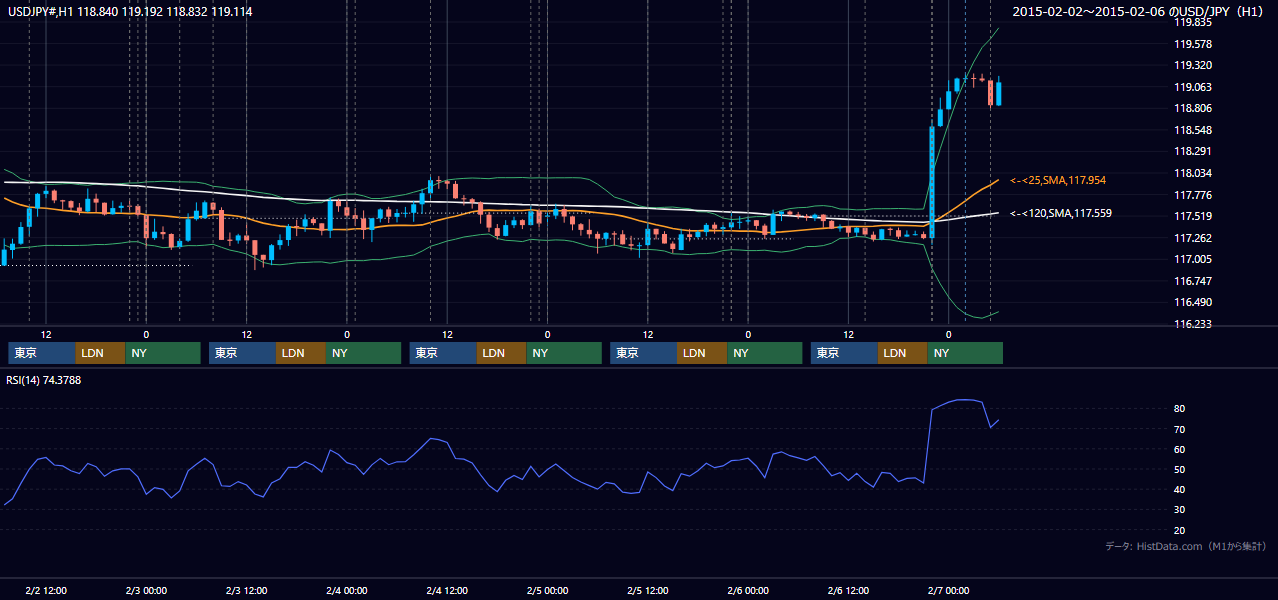Click the 117.776 price axis label
This screenshot has width=1278, height=600.
tap(1192, 195)
